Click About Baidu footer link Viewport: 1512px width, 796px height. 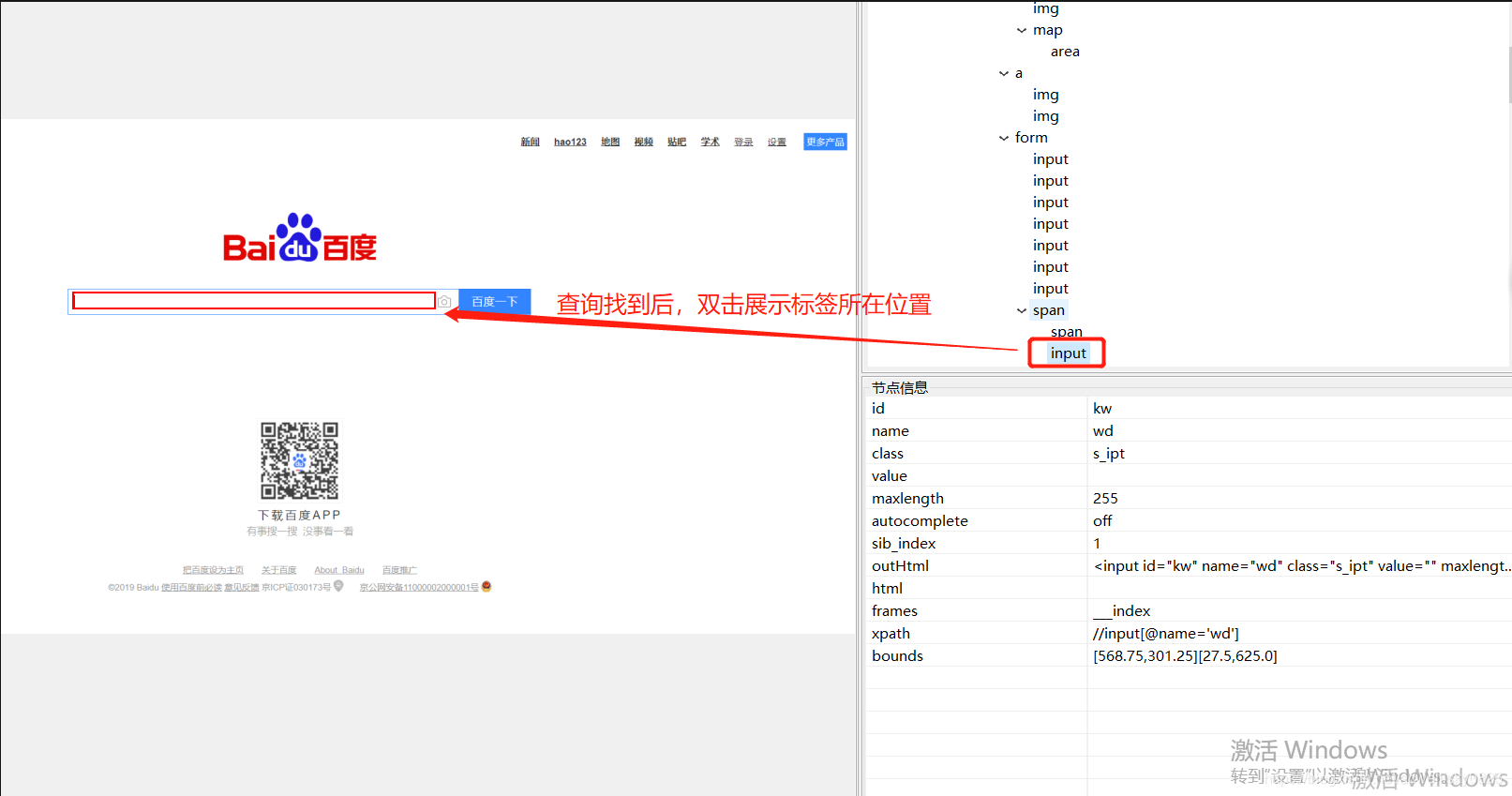pos(339,570)
